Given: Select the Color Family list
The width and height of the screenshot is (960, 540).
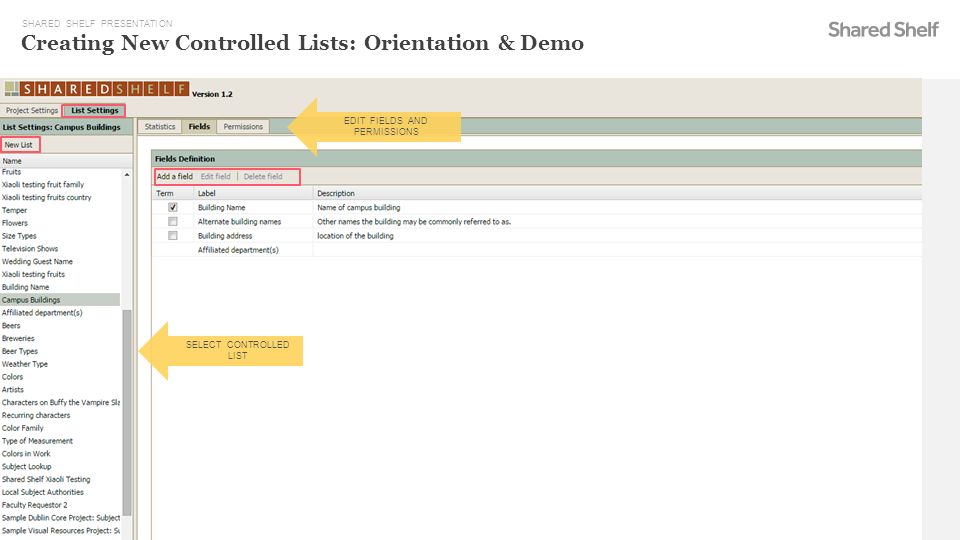Looking at the screenshot, I should (60, 428).
